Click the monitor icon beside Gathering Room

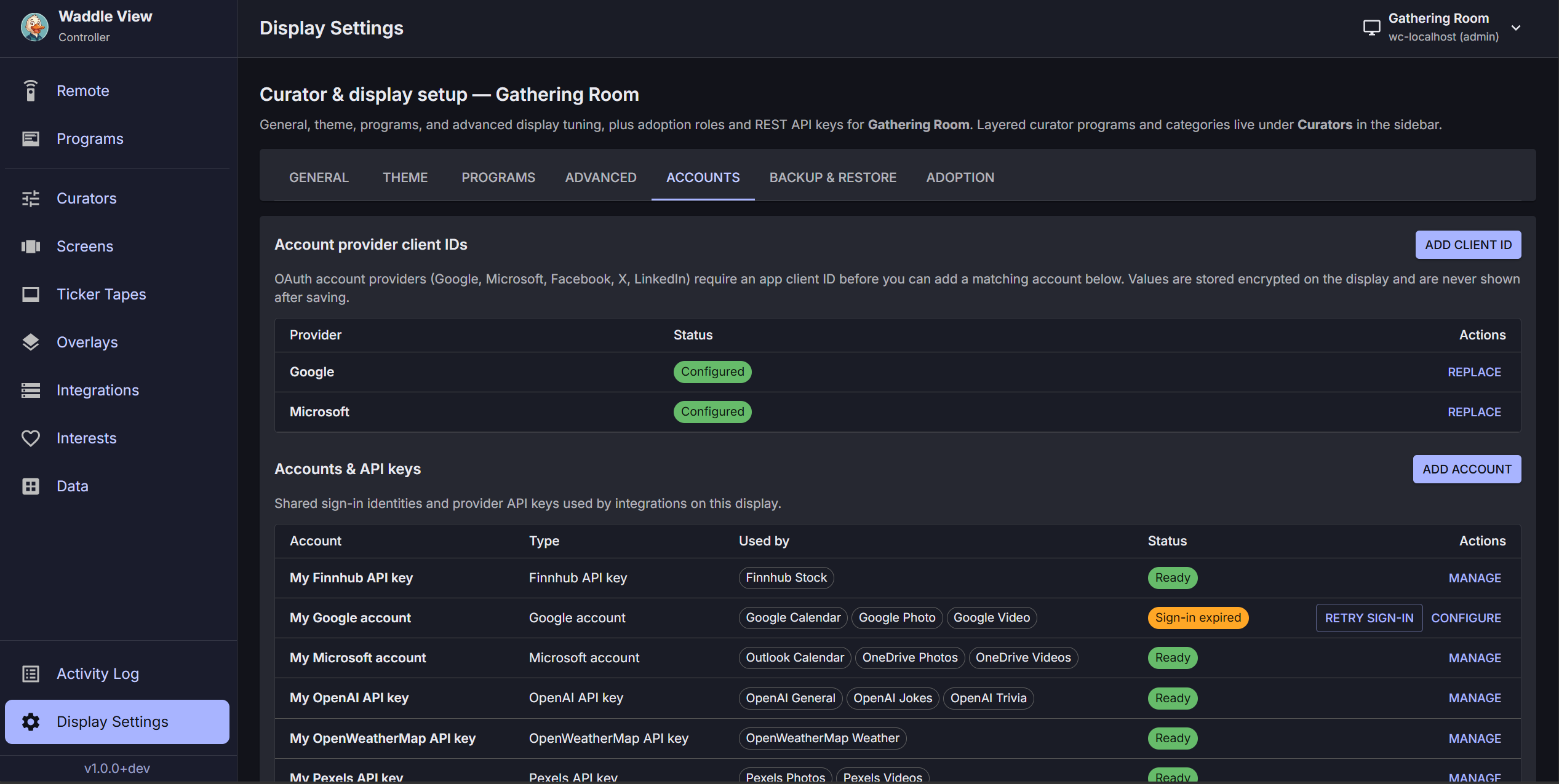tap(1371, 28)
